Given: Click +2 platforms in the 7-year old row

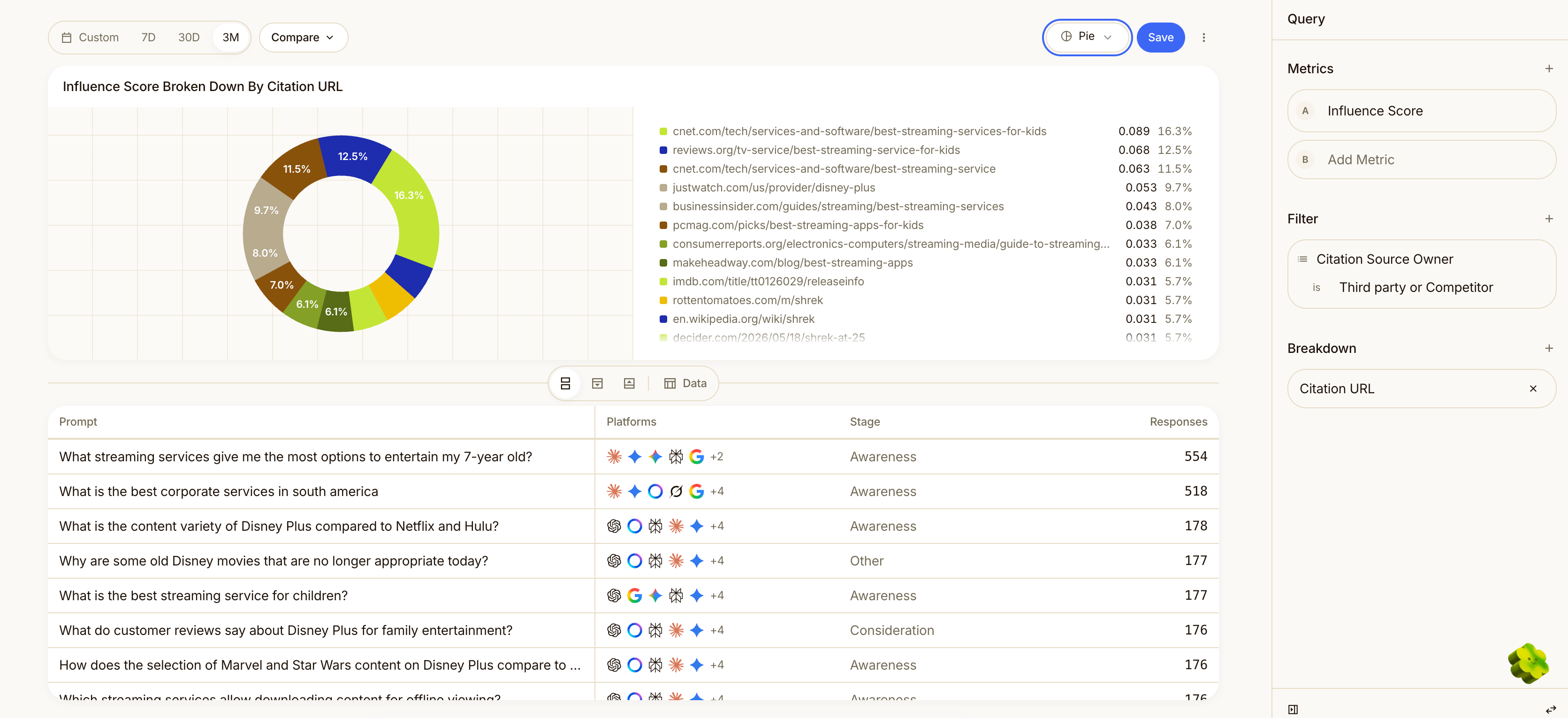Looking at the screenshot, I should coord(716,457).
